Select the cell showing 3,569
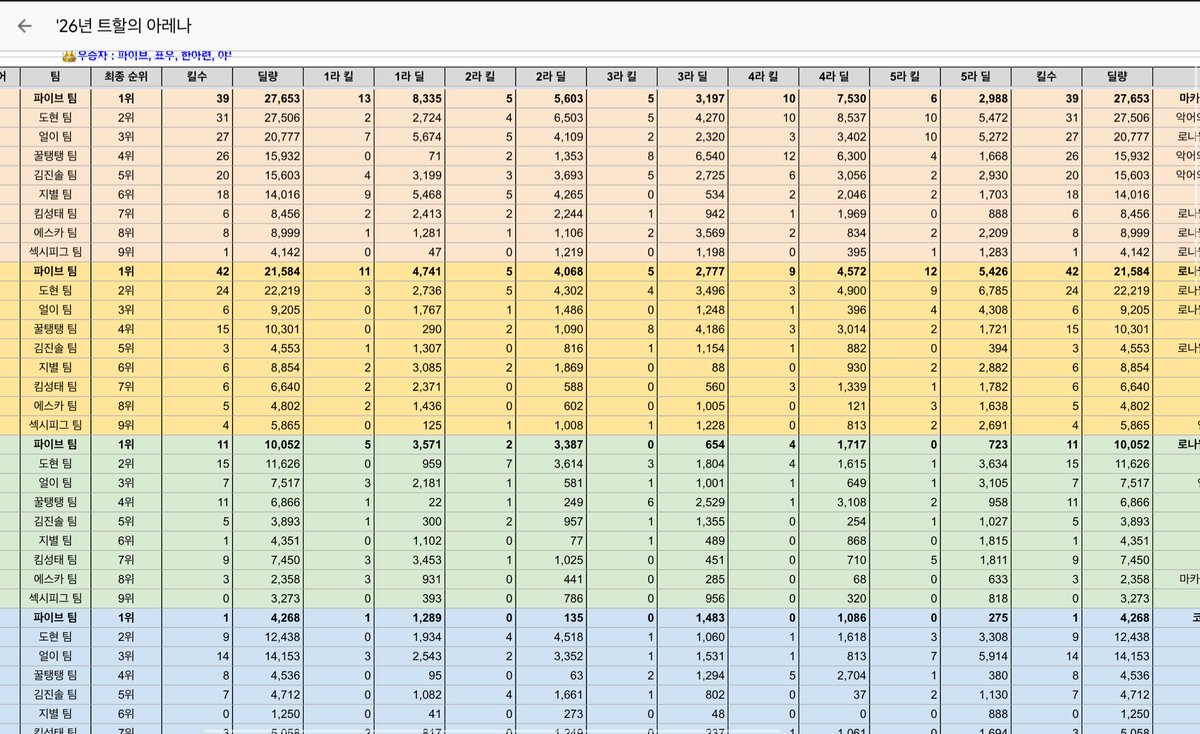1200x734 pixels. click(693, 233)
